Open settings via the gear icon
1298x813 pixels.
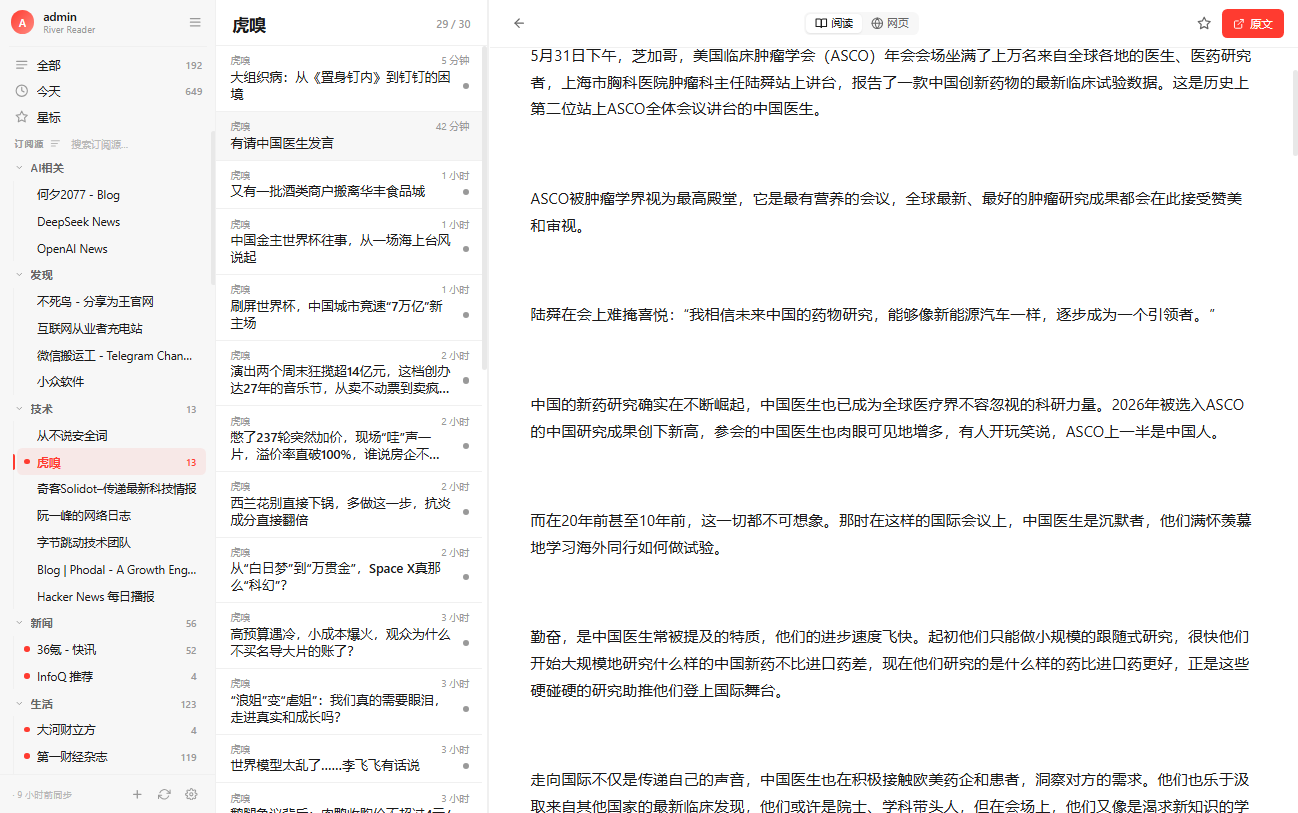pos(191,794)
